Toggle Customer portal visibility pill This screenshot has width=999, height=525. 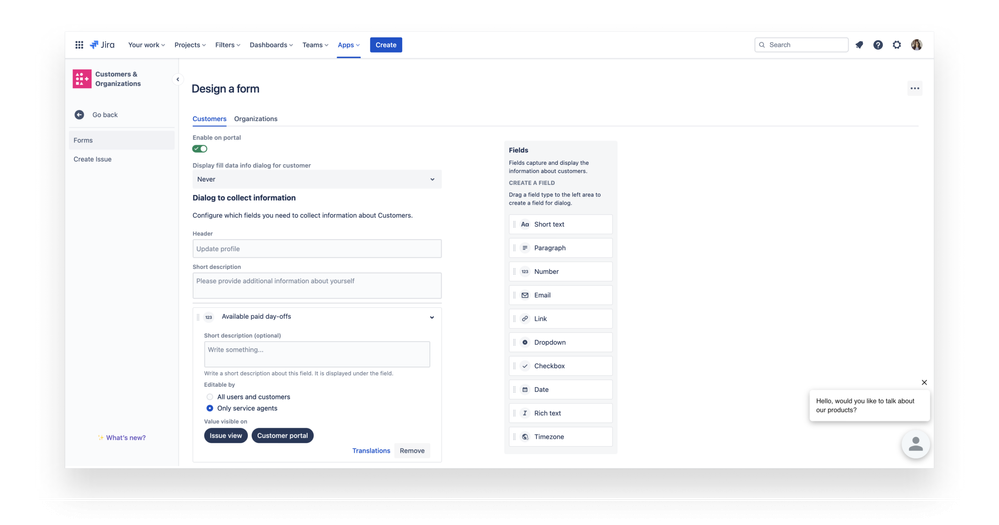tap(282, 436)
